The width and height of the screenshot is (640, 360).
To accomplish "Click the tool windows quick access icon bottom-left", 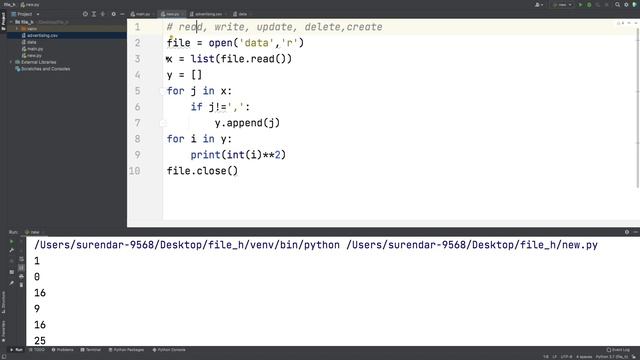I will click(3, 357).
